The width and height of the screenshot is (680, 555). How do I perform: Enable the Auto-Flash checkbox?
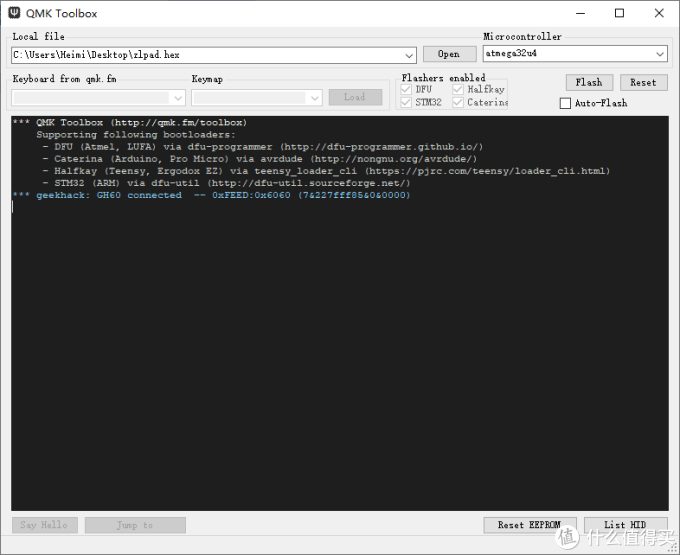566,103
